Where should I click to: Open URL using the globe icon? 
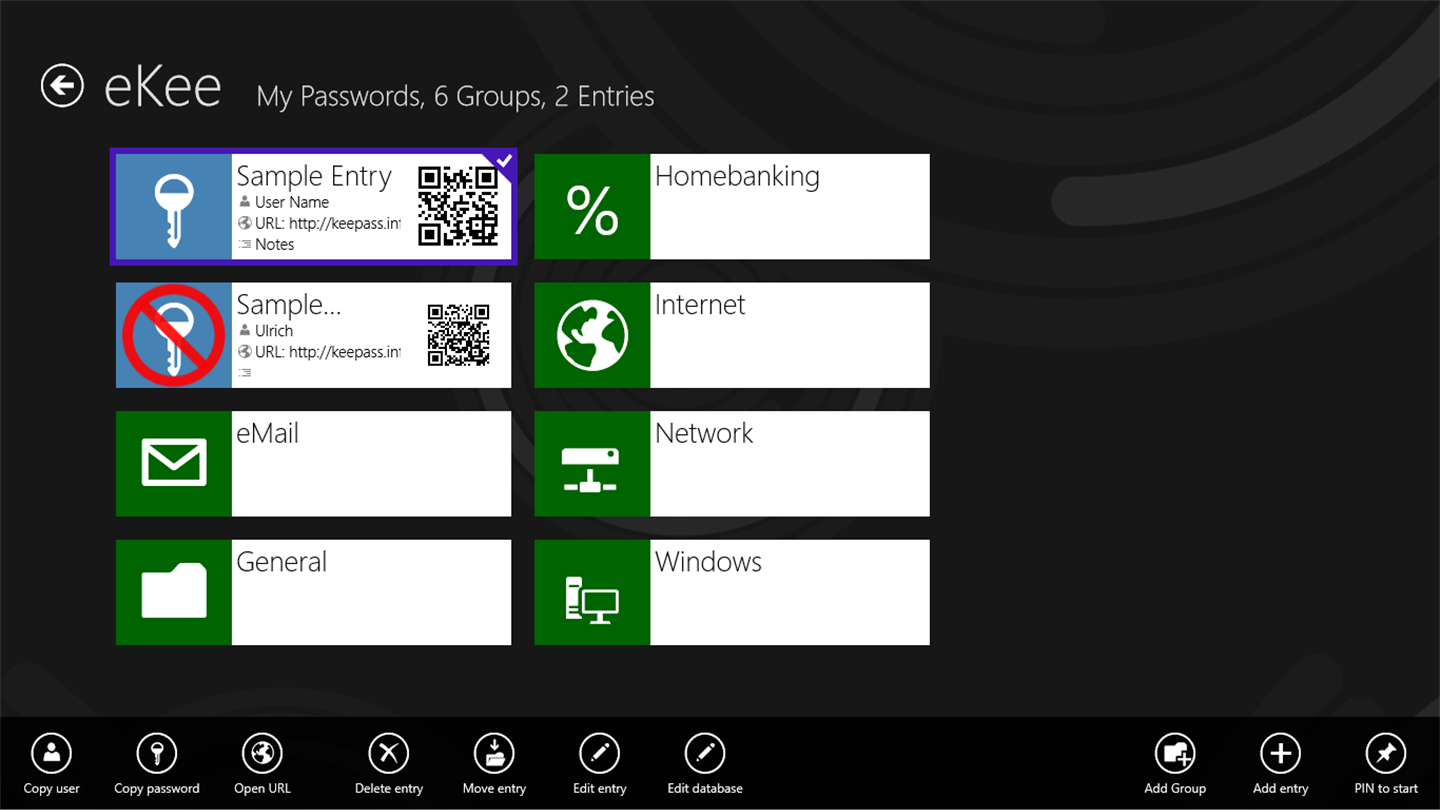click(263, 753)
